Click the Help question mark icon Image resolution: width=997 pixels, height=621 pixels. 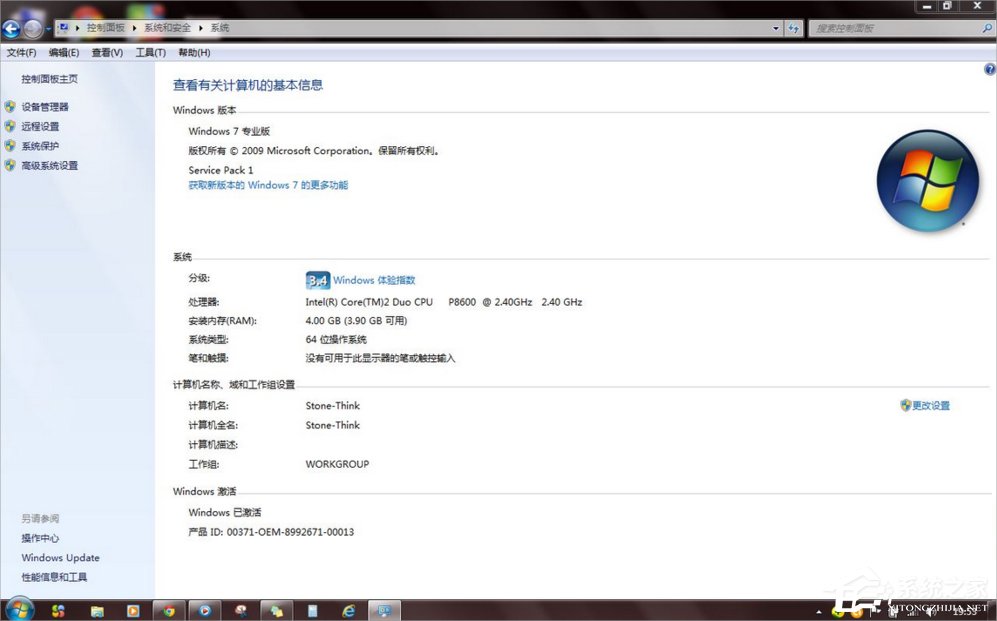tap(989, 69)
